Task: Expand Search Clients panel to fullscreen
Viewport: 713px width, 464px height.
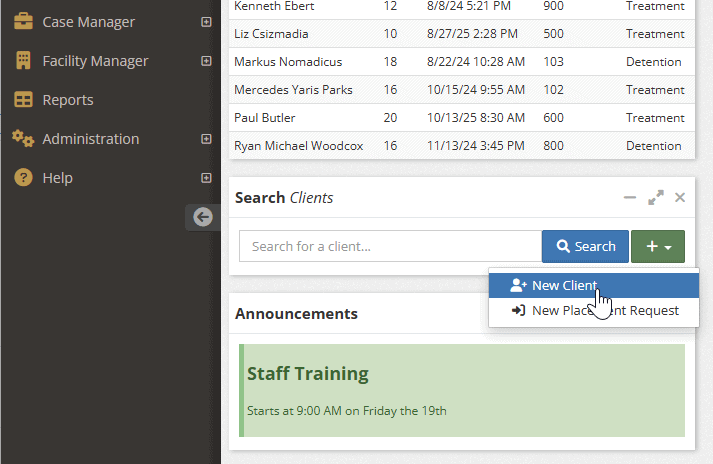Action: click(656, 198)
